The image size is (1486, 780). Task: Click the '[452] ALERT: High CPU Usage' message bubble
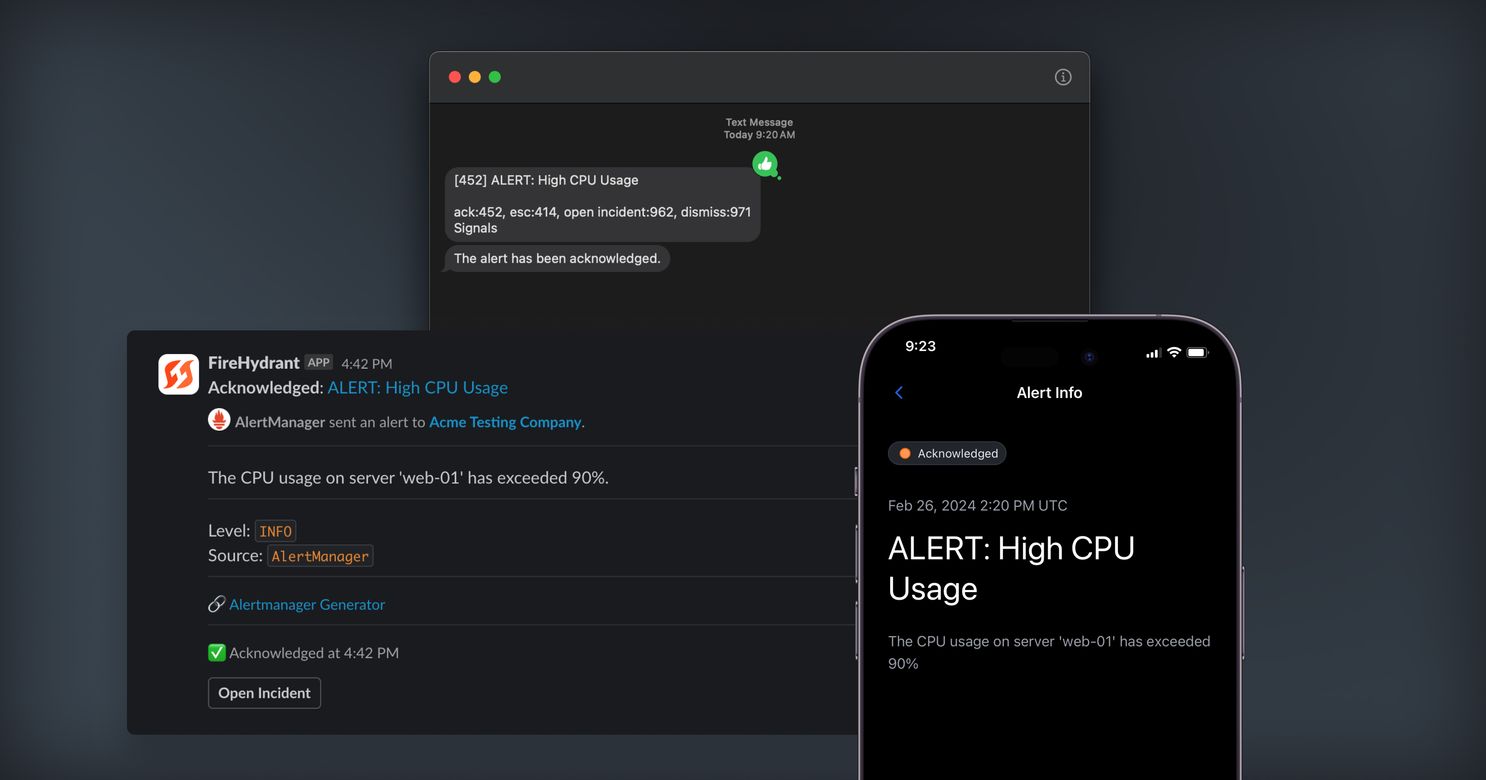(x=602, y=204)
